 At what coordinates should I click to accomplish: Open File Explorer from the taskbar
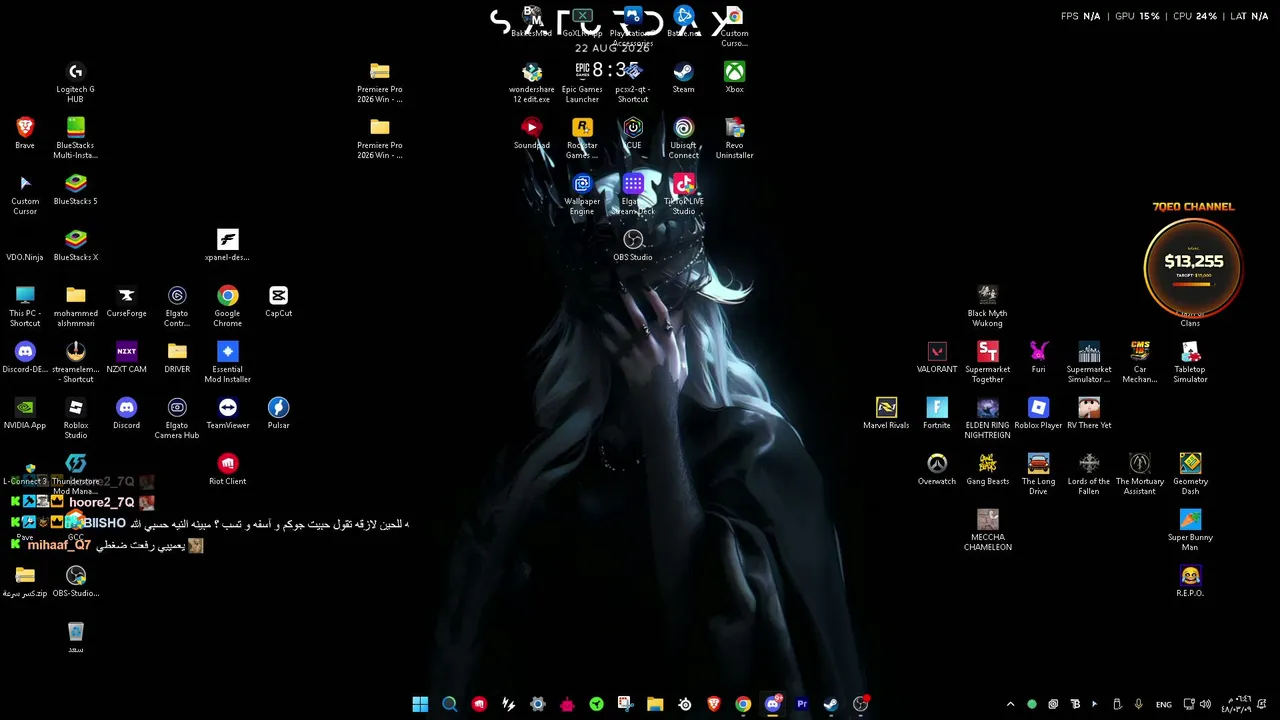655,704
